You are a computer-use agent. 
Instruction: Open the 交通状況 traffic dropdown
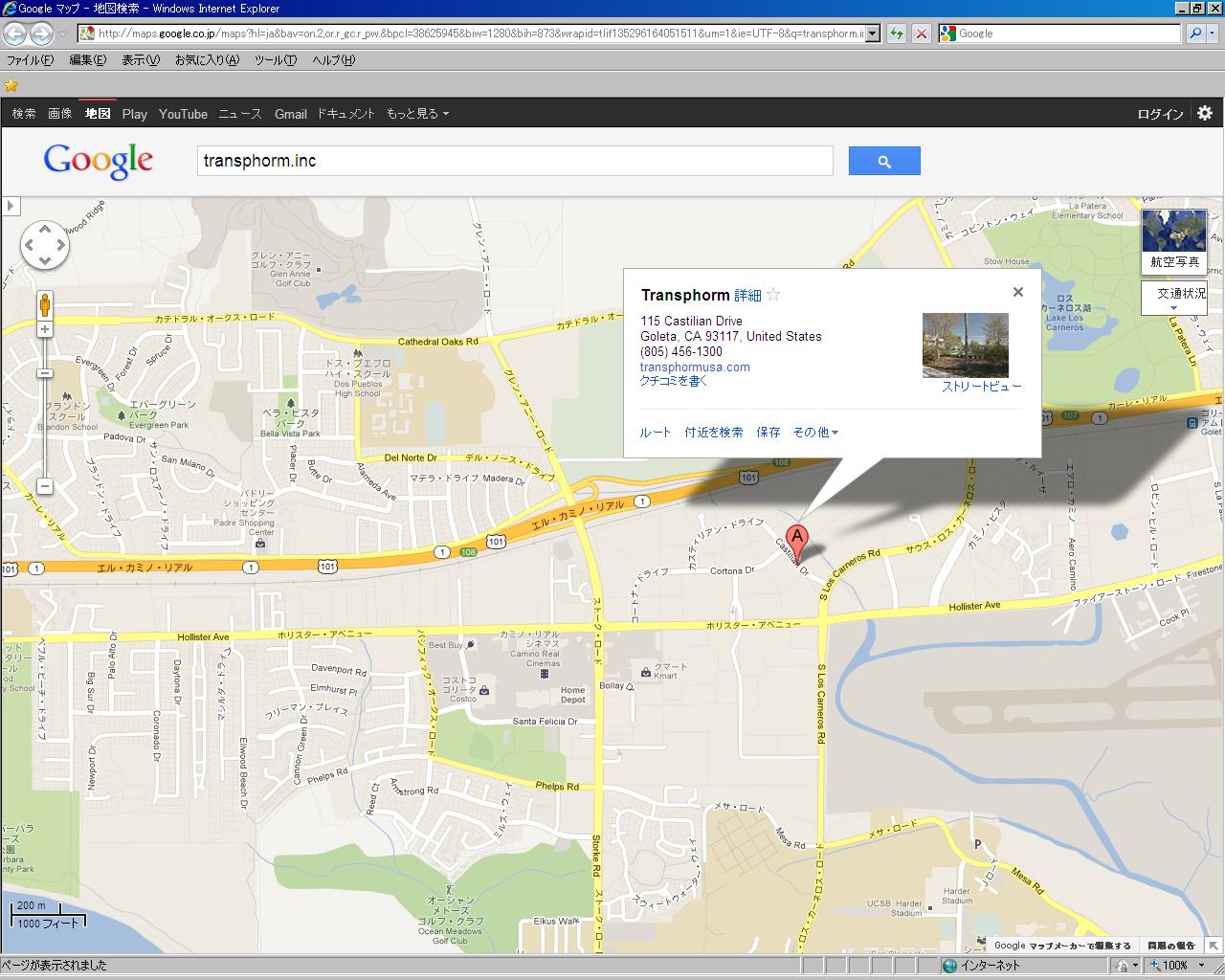(x=1174, y=298)
